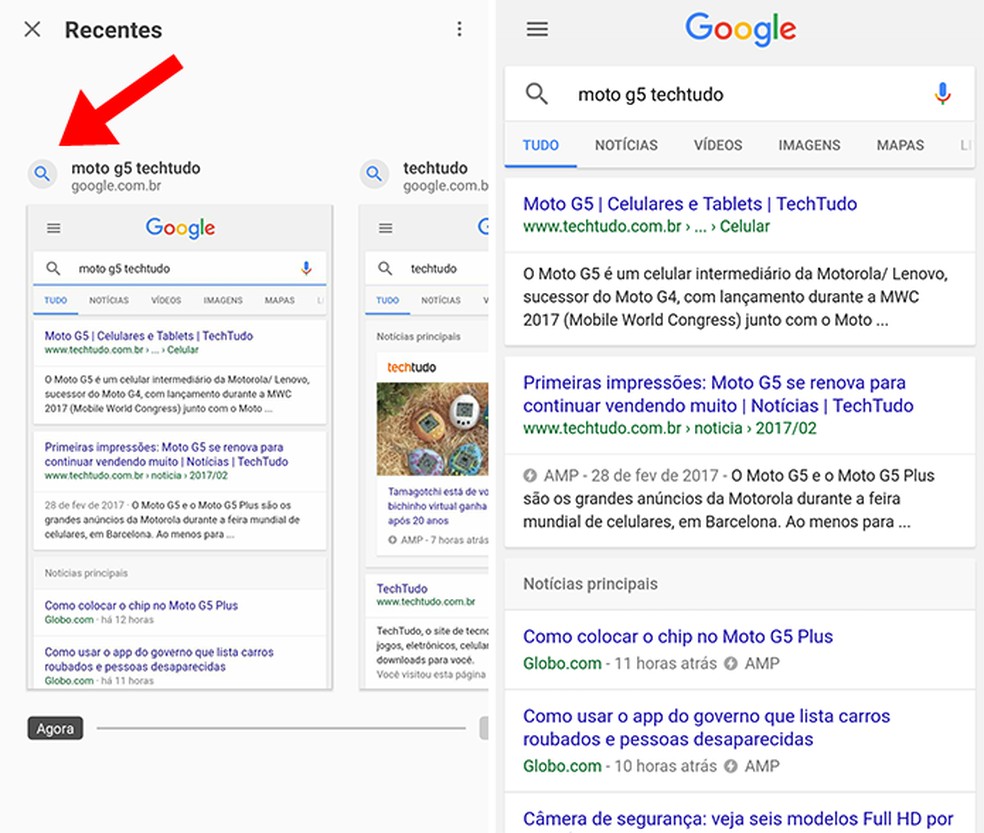This screenshot has height=833, width=984.
Task: Open "Como usar o app do governo" article on results page
Action: 707,728
